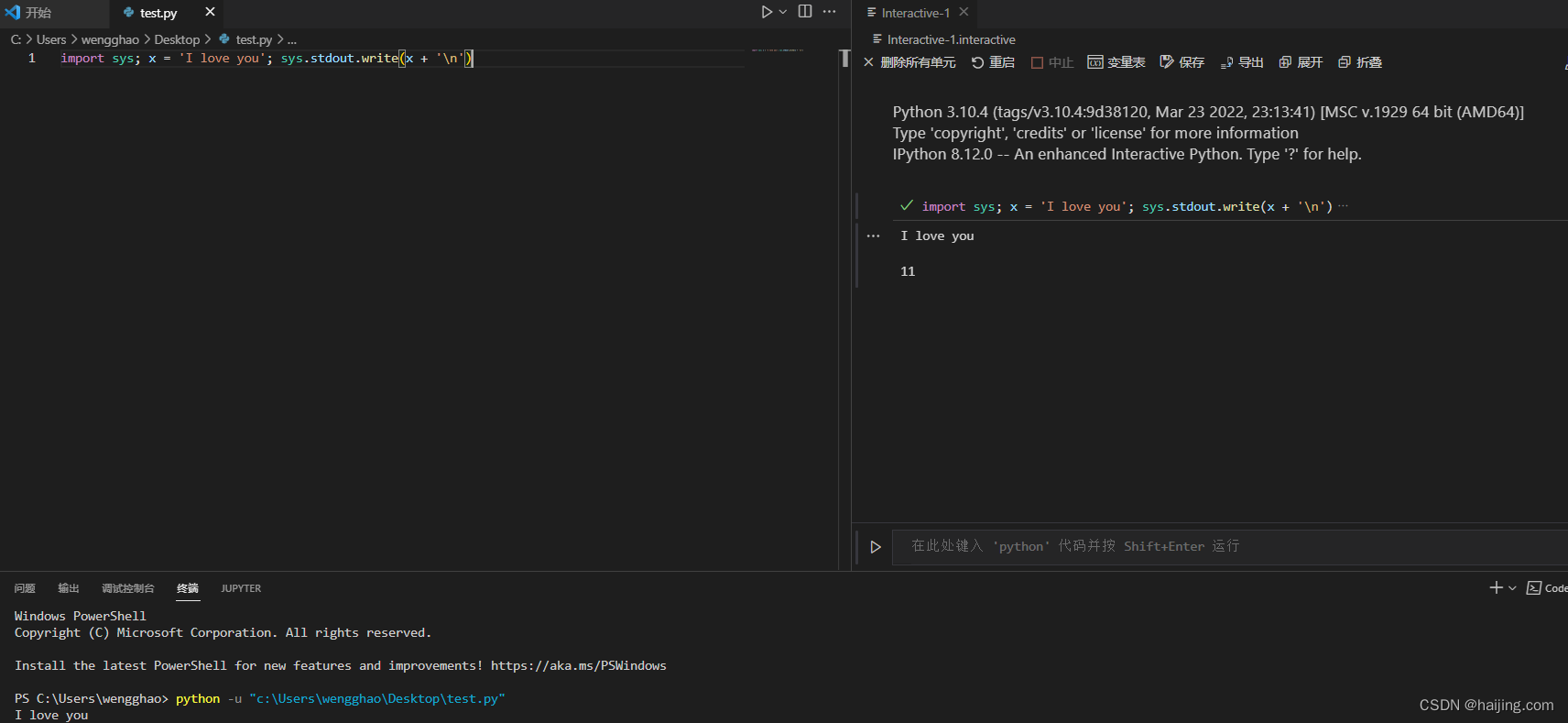This screenshot has width=1568, height=723.
Task: Click the test.py breadcrumb item
Action: (245, 39)
